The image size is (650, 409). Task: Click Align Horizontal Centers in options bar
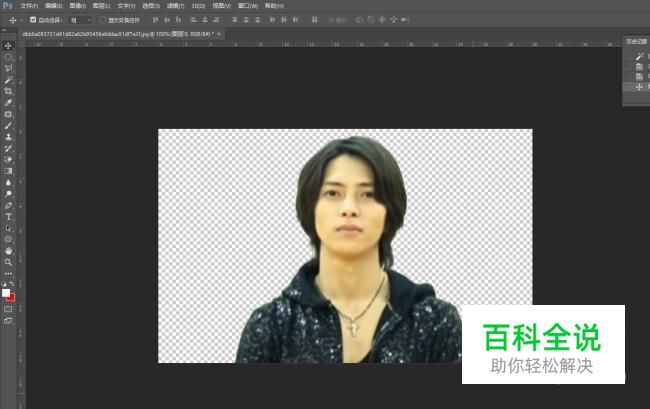tap(205, 19)
